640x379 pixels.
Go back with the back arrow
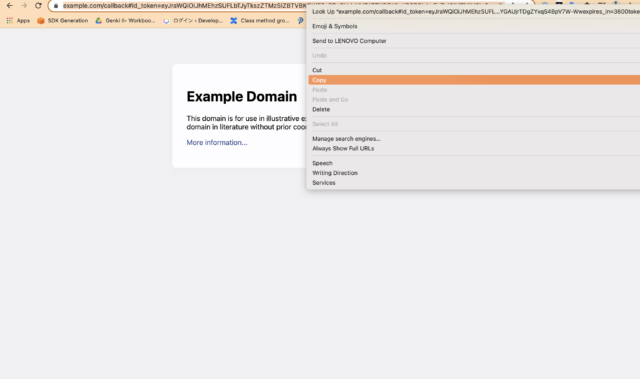(9, 6)
